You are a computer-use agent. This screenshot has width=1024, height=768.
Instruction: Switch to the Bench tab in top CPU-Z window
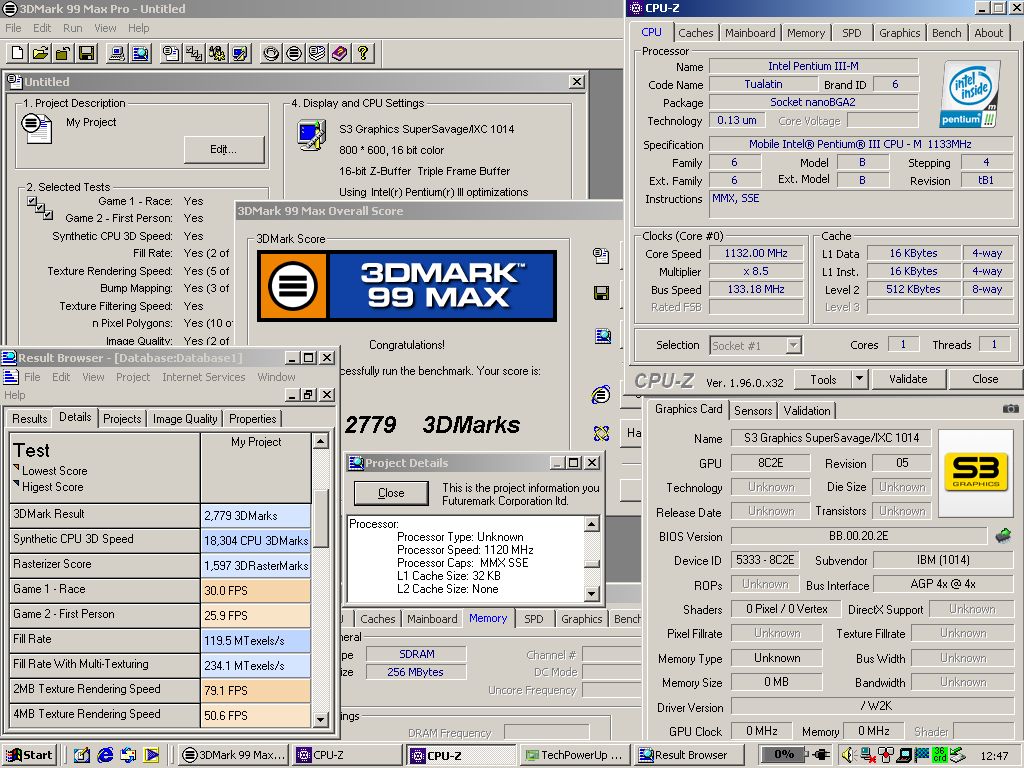[x=946, y=33]
